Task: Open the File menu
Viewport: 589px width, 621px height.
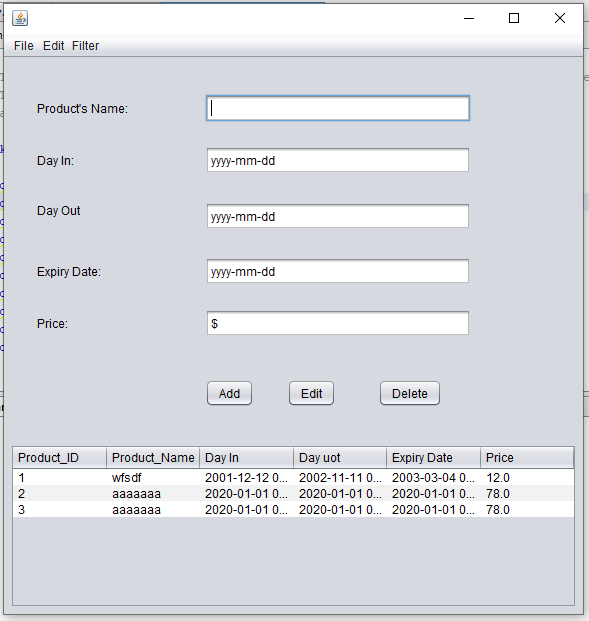Action: [24, 46]
